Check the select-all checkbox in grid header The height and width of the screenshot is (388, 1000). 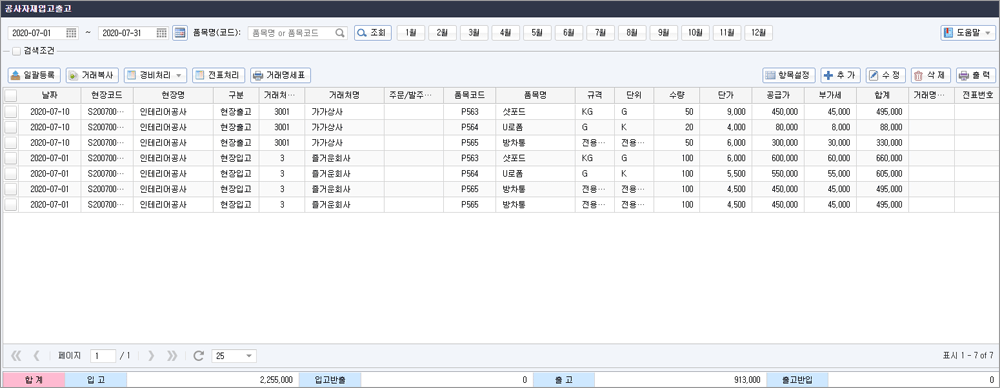11,96
